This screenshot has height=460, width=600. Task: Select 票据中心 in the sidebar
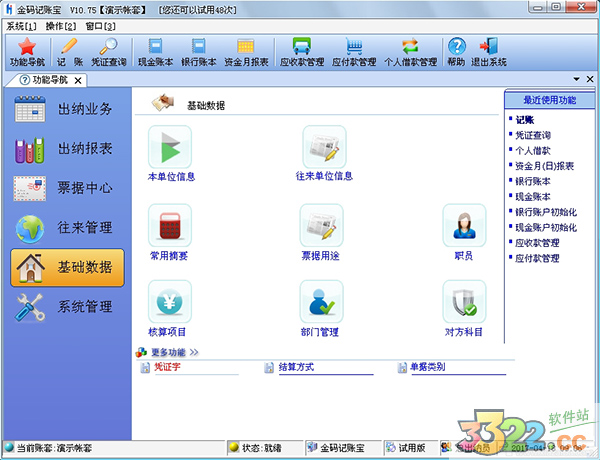(67, 188)
